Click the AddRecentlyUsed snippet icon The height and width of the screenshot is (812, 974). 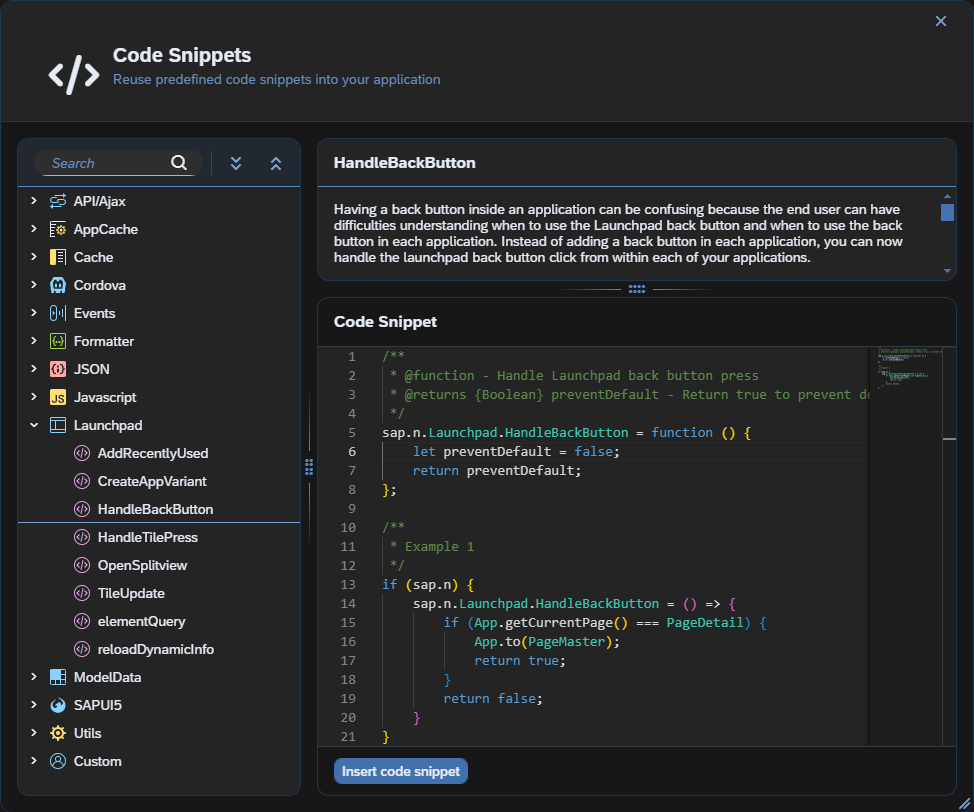[82, 454]
